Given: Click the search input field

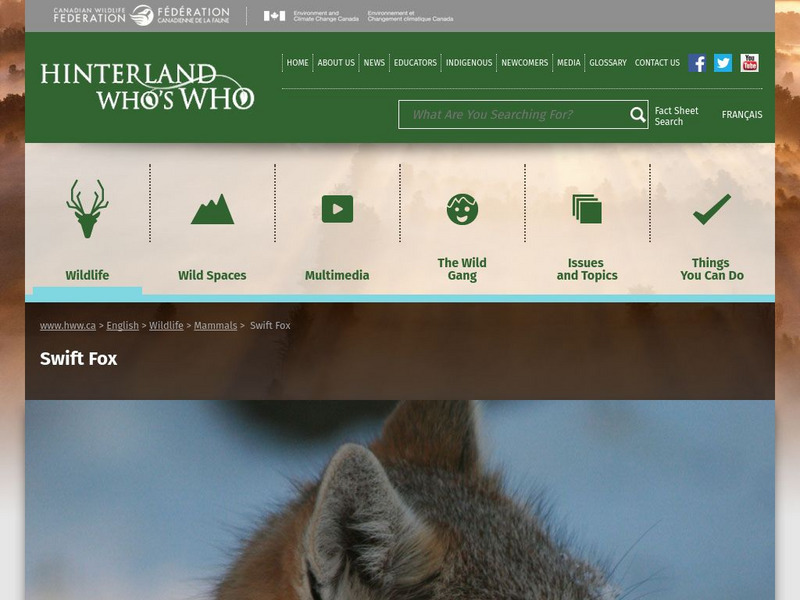Looking at the screenshot, I should point(510,115).
